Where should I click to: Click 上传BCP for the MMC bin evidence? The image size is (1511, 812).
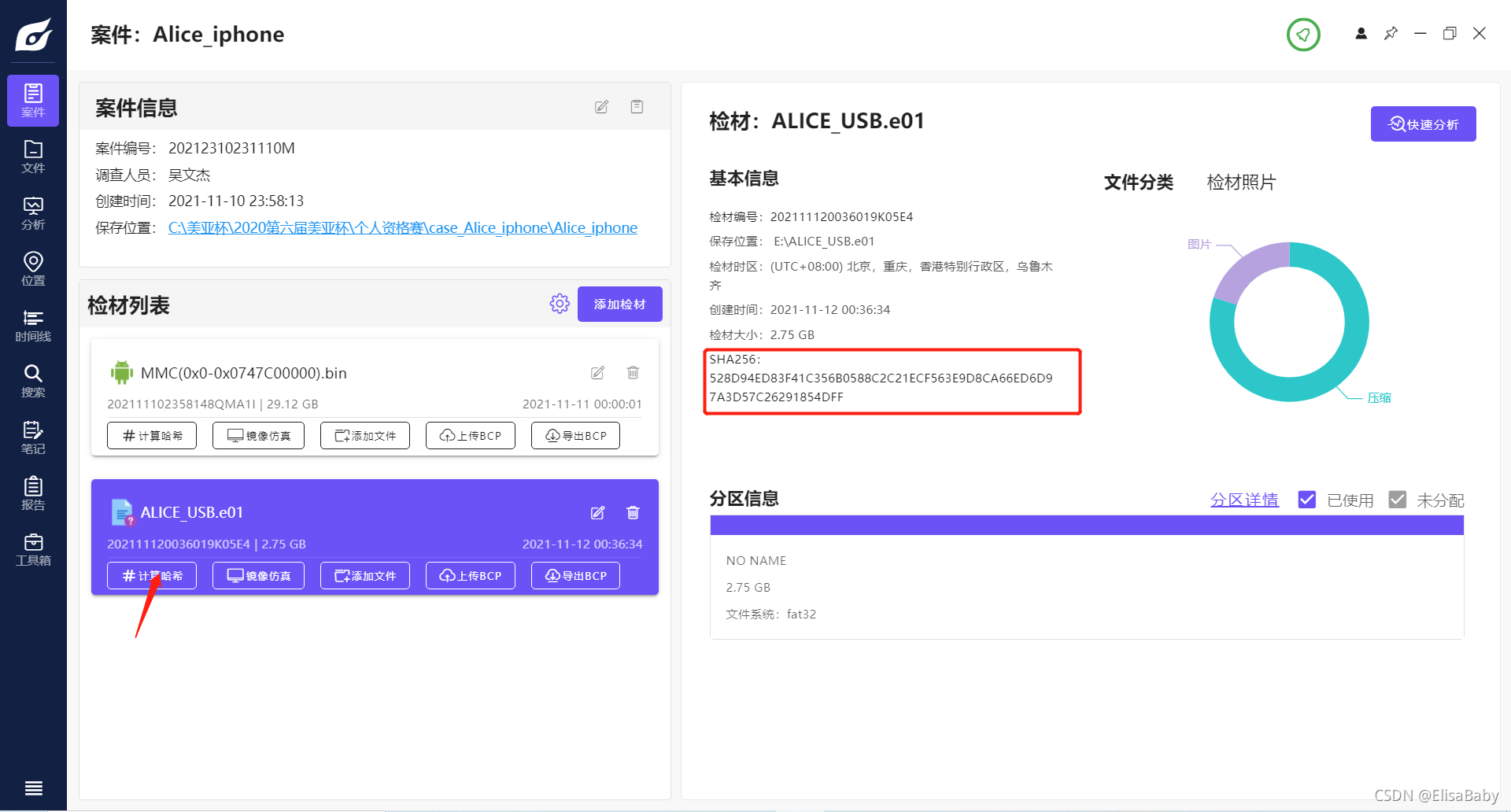pos(471,436)
